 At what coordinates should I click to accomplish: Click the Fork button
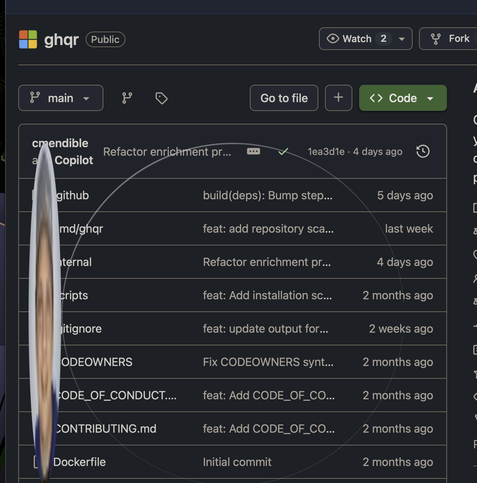click(448, 39)
